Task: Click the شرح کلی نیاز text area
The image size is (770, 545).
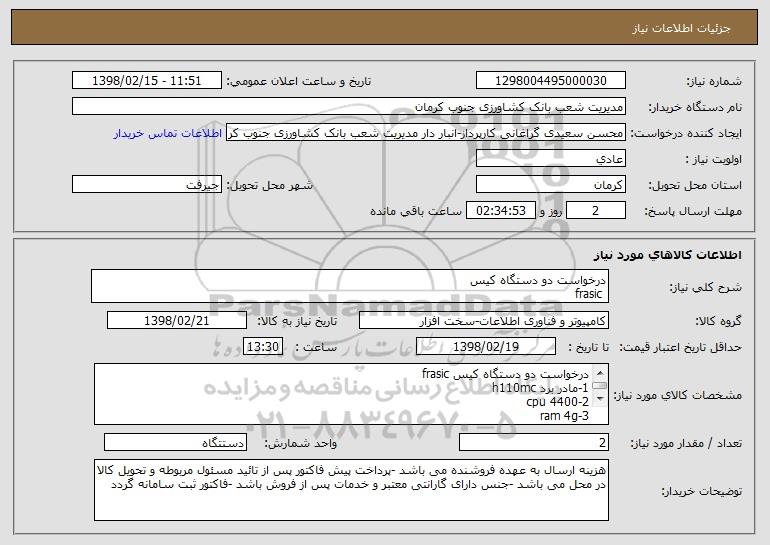Action: (x=350, y=286)
